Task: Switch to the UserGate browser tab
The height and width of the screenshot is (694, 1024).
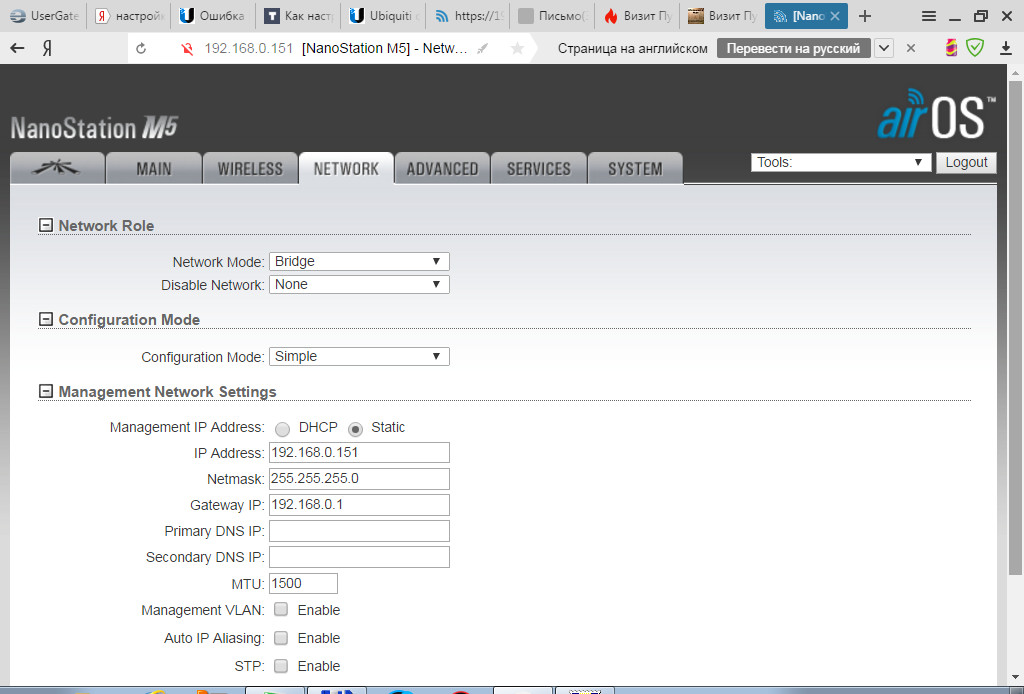Action: click(44, 16)
